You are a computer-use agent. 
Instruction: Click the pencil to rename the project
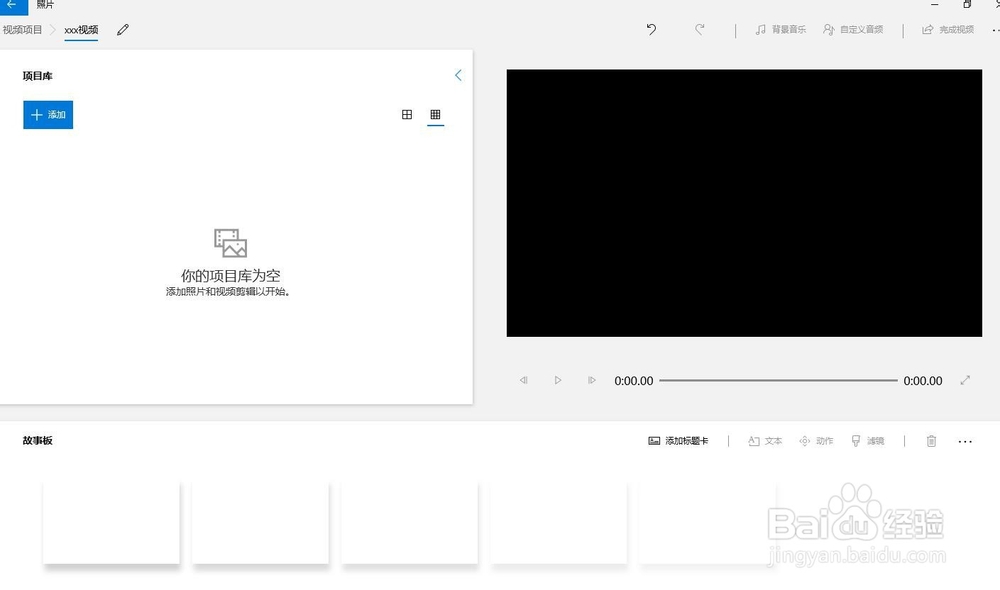point(122,30)
